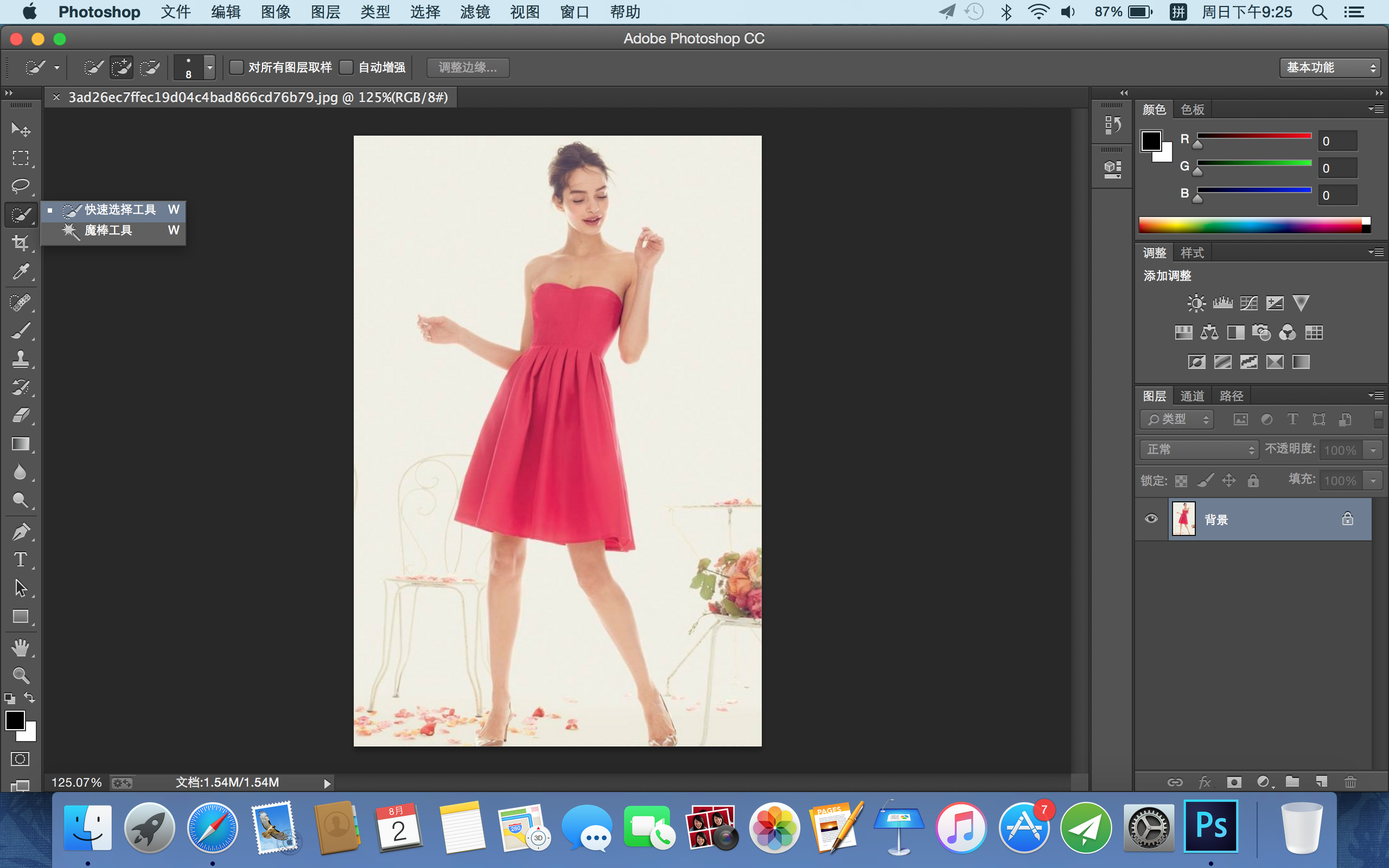Image resolution: width=1389 pixels, height=868 pixels.
Task: Select the Crop tool
Action: click(x=21, y=243)
